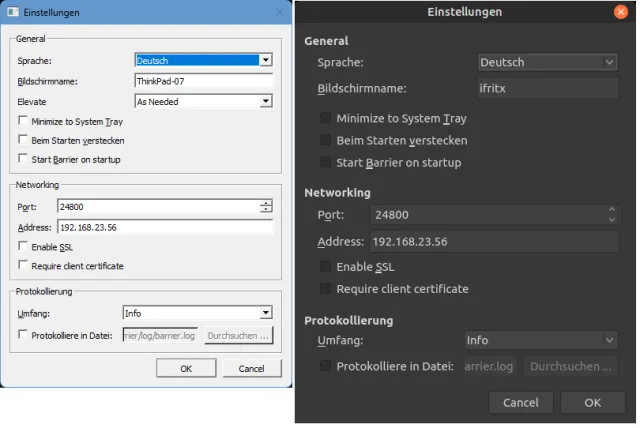Click Cancel button in dark window

[520, 403]
